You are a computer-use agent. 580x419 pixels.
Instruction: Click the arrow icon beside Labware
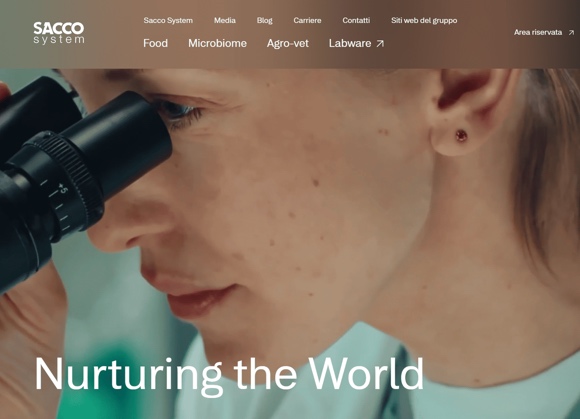coord(380,44)
